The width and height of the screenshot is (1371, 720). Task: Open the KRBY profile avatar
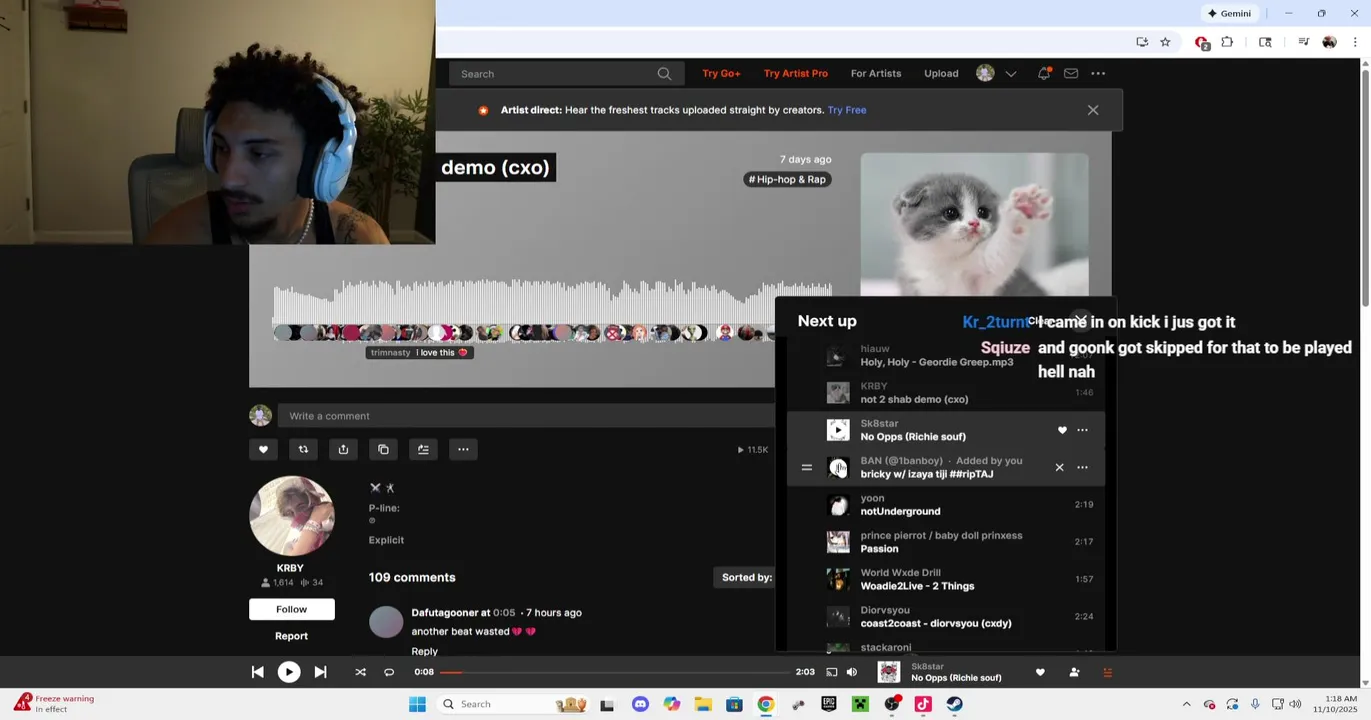(292, 516)
